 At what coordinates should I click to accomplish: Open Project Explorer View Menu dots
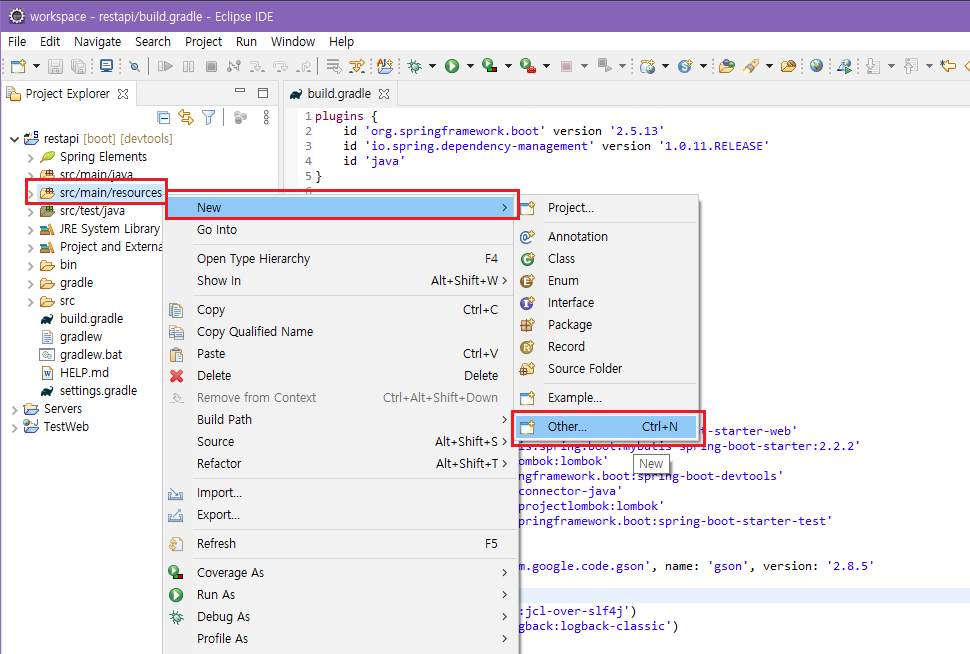click(266, 117)
